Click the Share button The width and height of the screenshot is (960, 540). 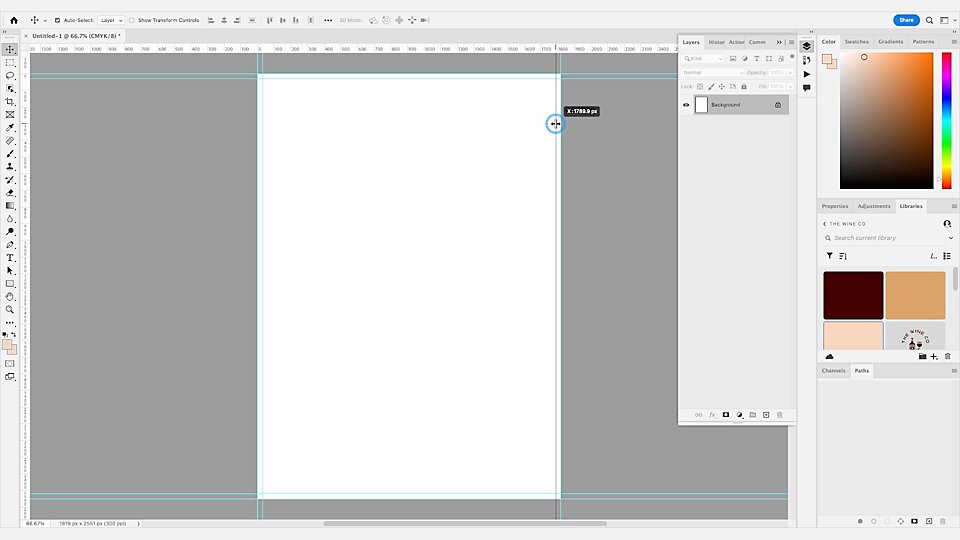pos(906,20)
